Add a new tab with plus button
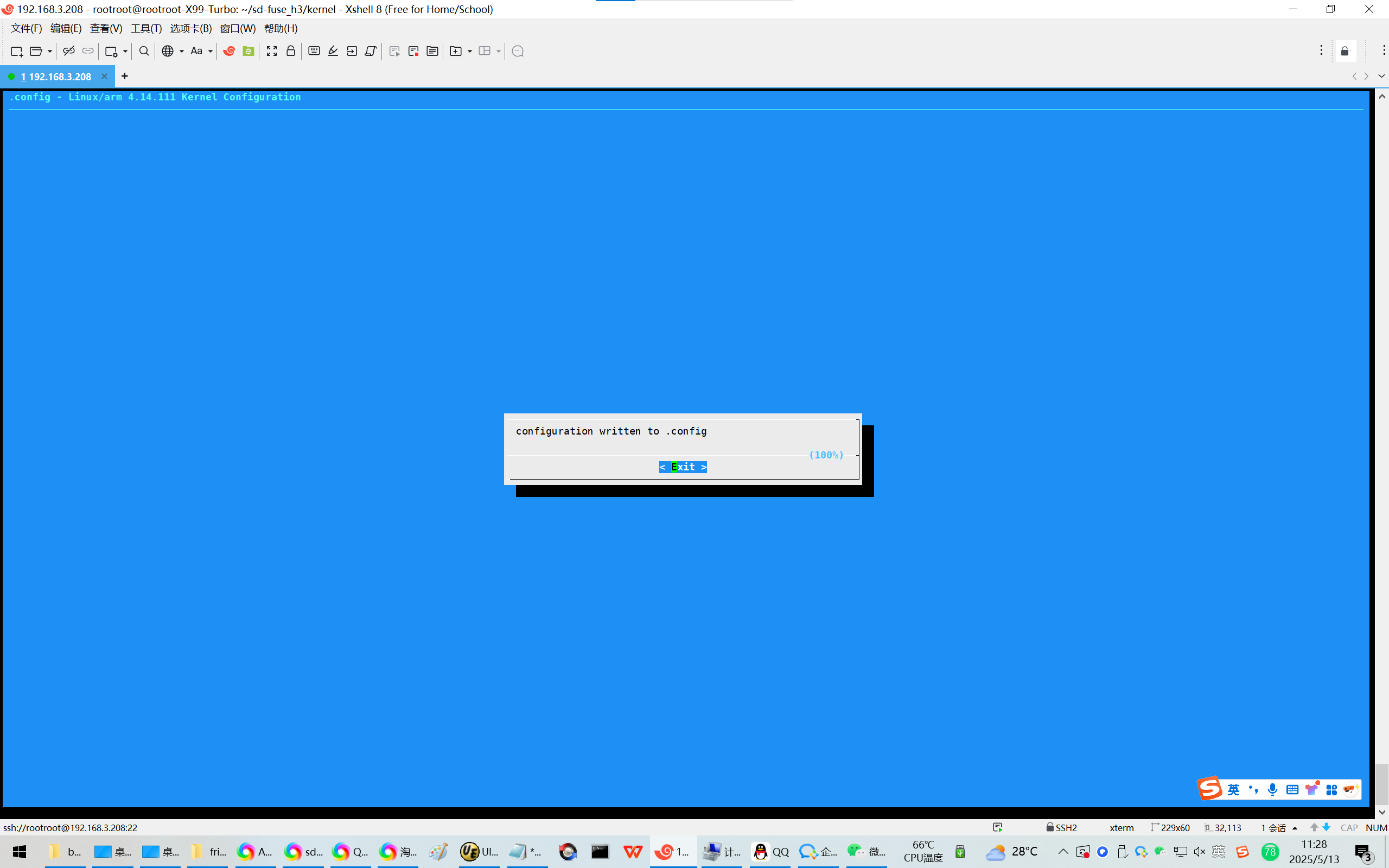The height and width of the screenshot is (868, 1389). pos(125,76)
